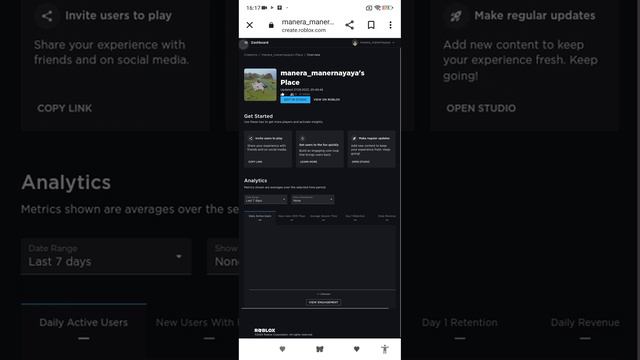The height and width of the screenshot is (360, 640).
Task: Click the rocket icon on Make regular updates card
Action: pyautogui.click(x=354, y=138)
